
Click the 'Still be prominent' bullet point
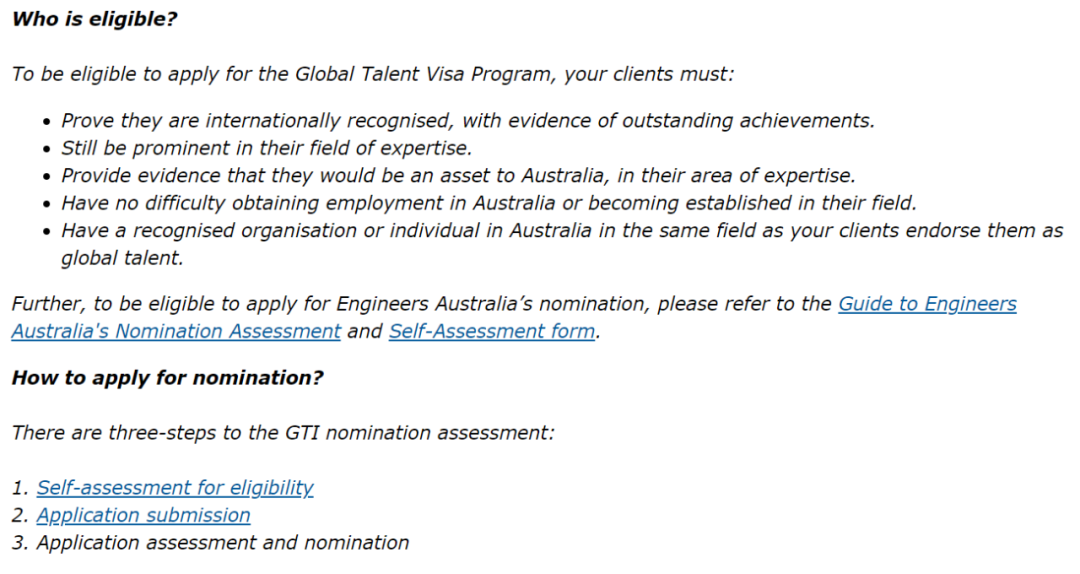(x=267, y=148)
